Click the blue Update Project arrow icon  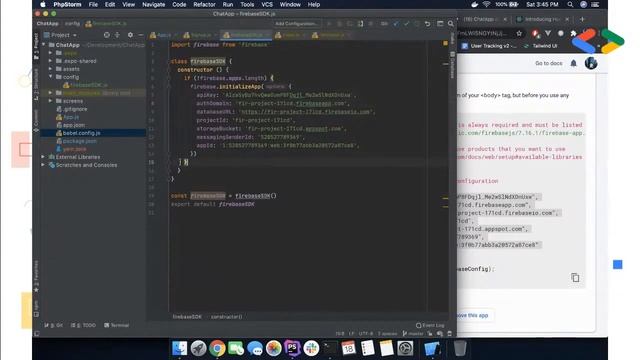[x=395, y=24]
